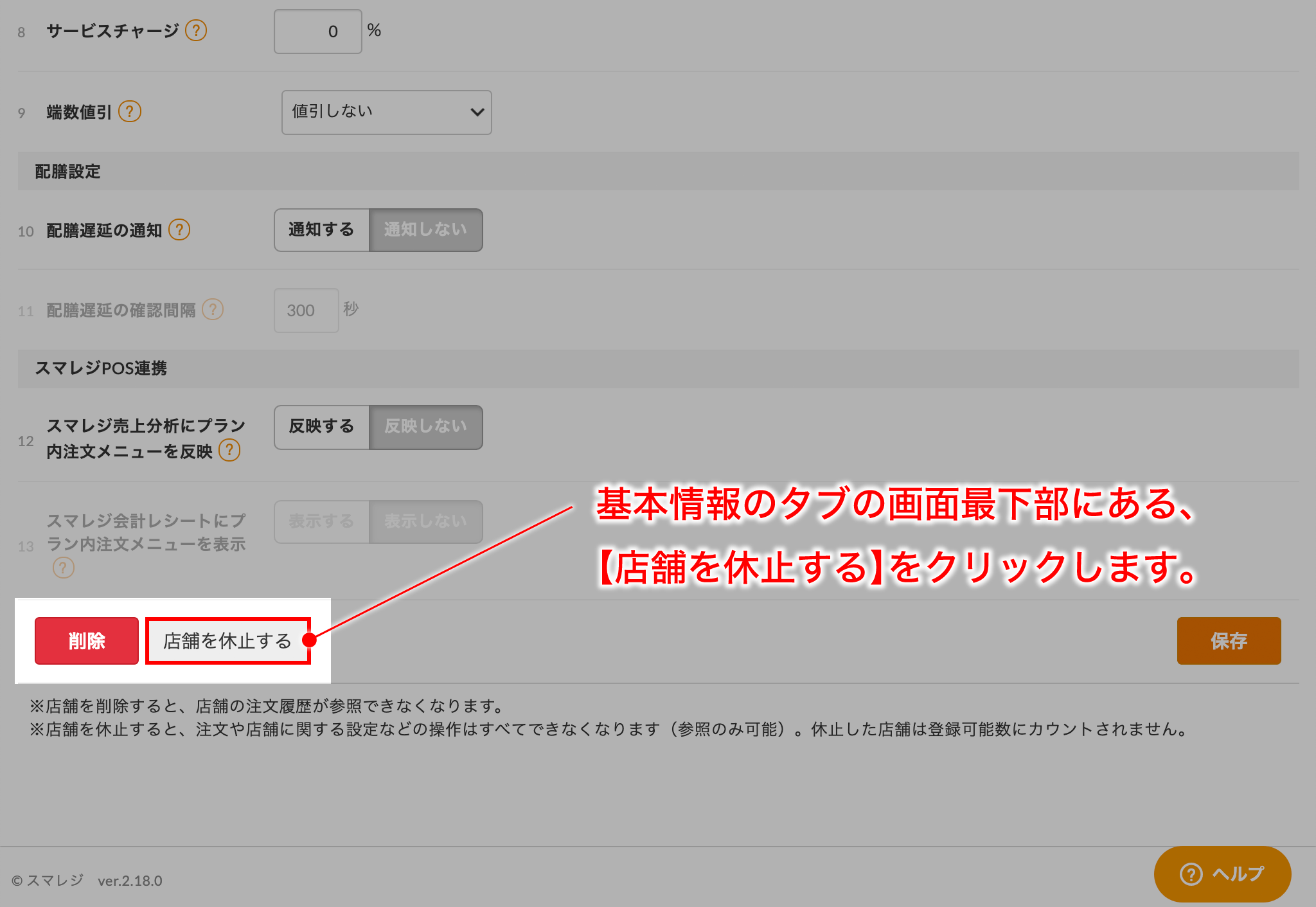Open the ヘルプ panel at bottom right
Viewport: 1316px width, 907px height.
[x=1222, y=874]
